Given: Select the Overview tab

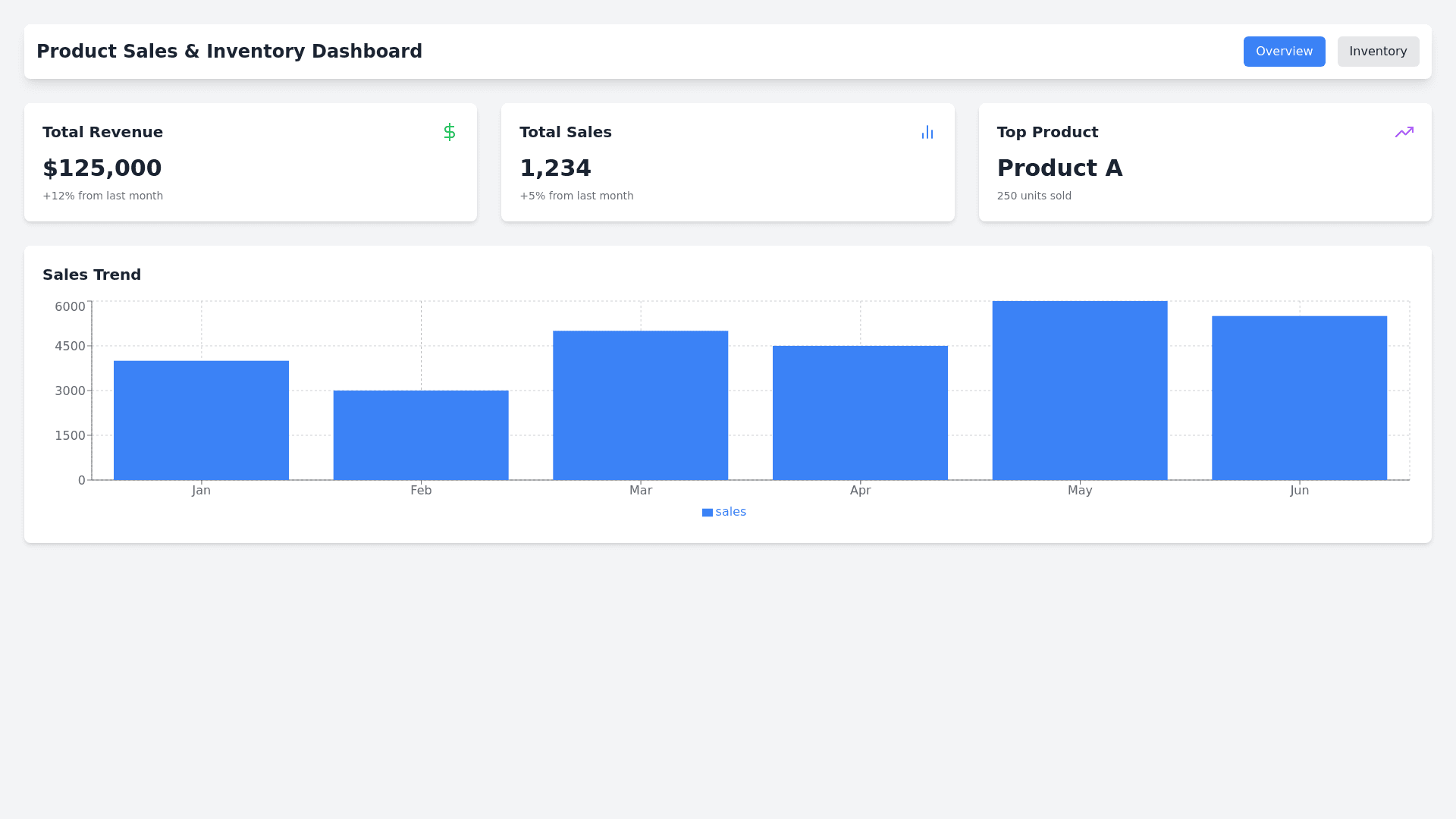Looking at the screenshot, I should tap(1284, 52).
